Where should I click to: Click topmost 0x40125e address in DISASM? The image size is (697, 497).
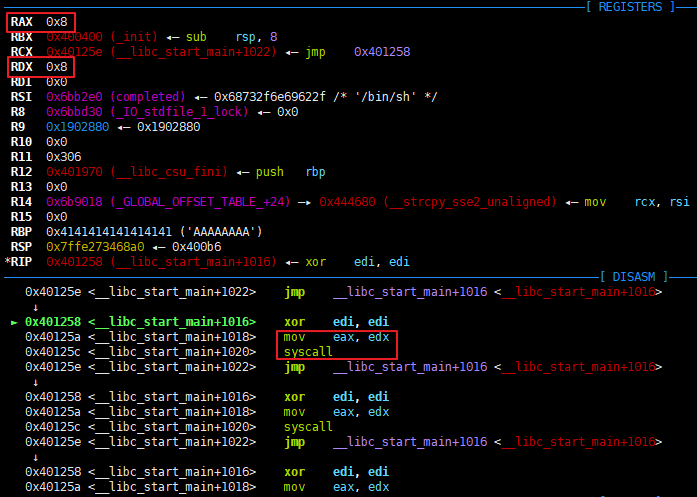[53, 292]
